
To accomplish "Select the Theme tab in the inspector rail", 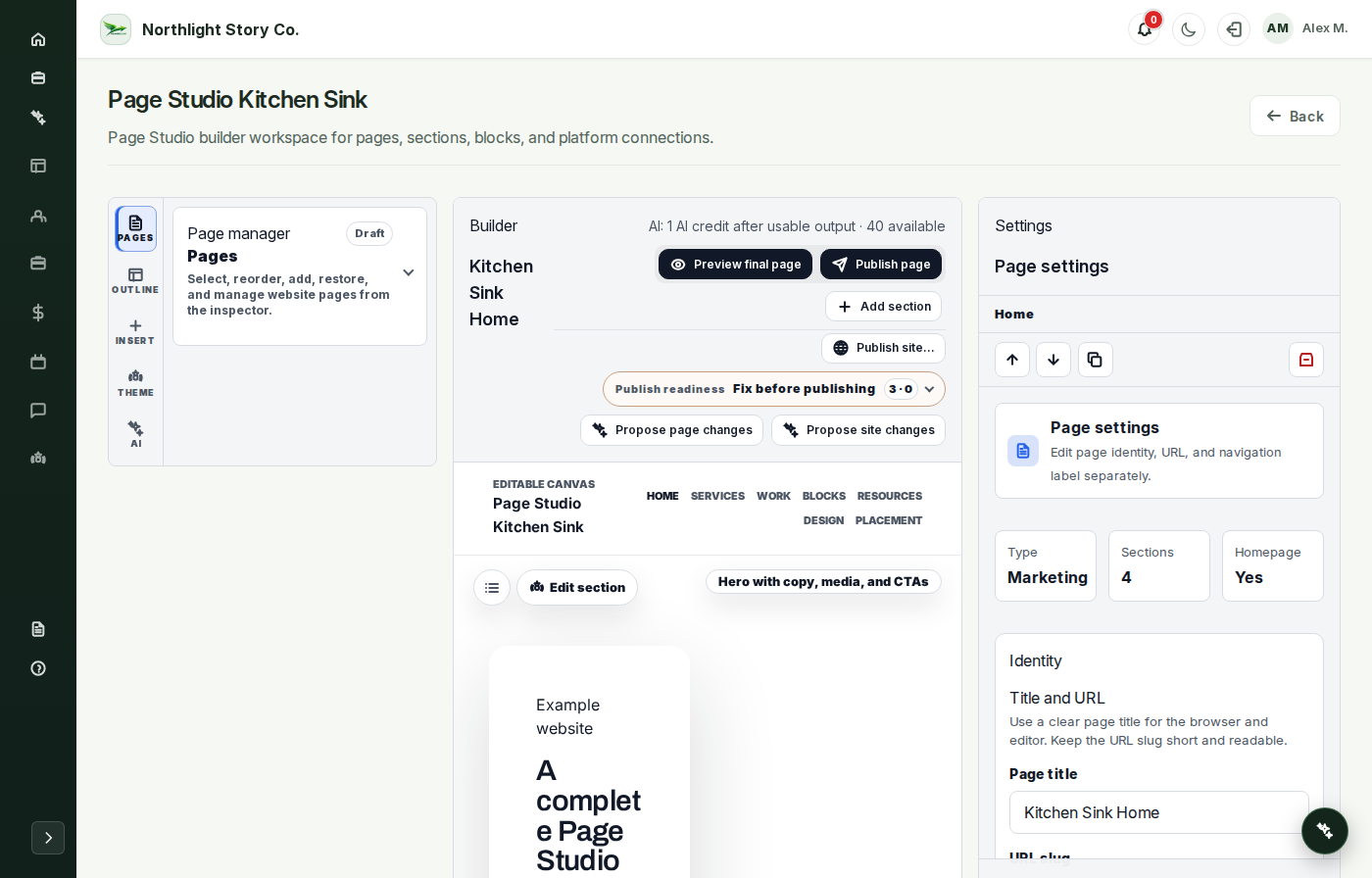I will [135, 383].
